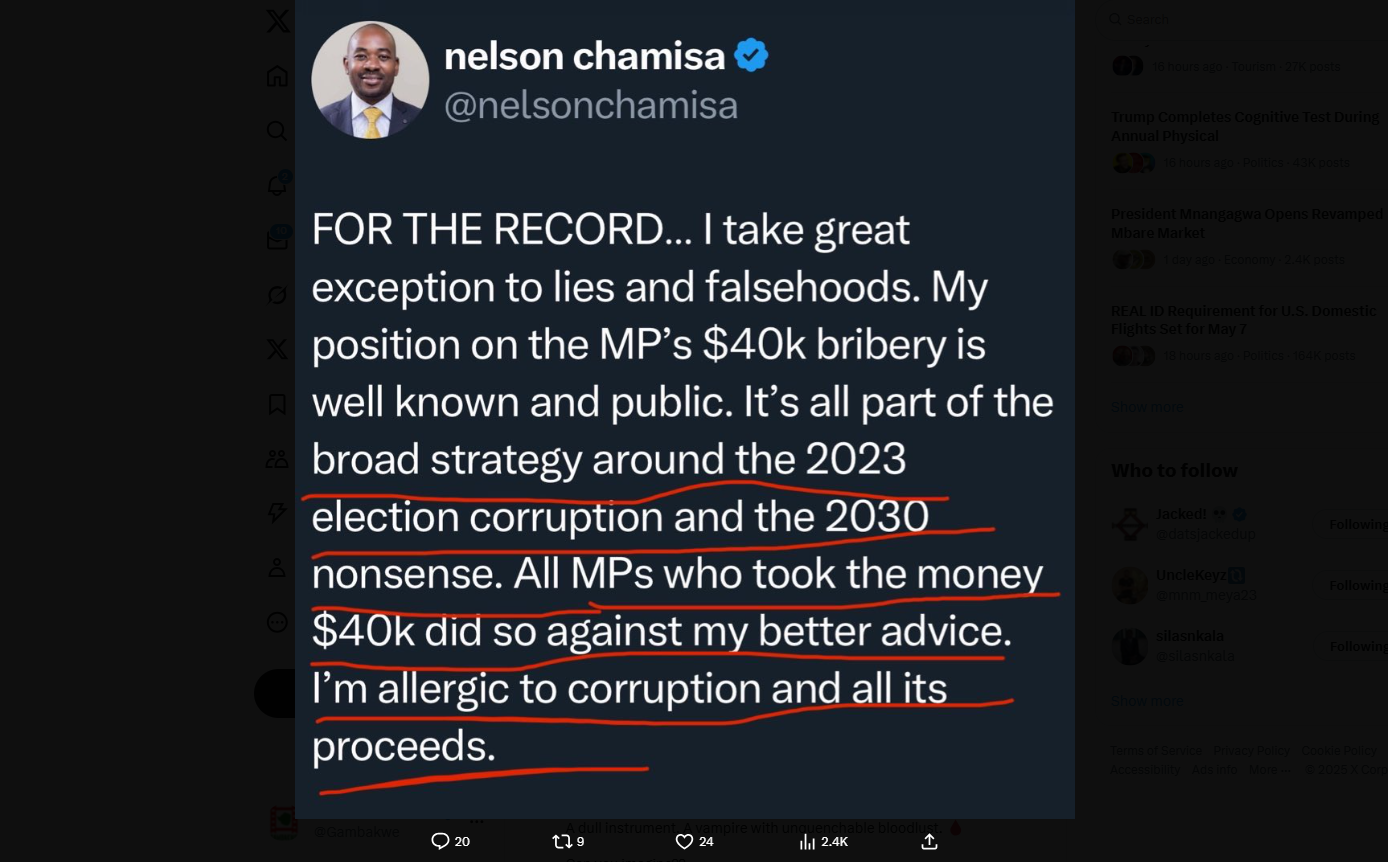Expand Who to follow Show more

[x=1146, y=701]
